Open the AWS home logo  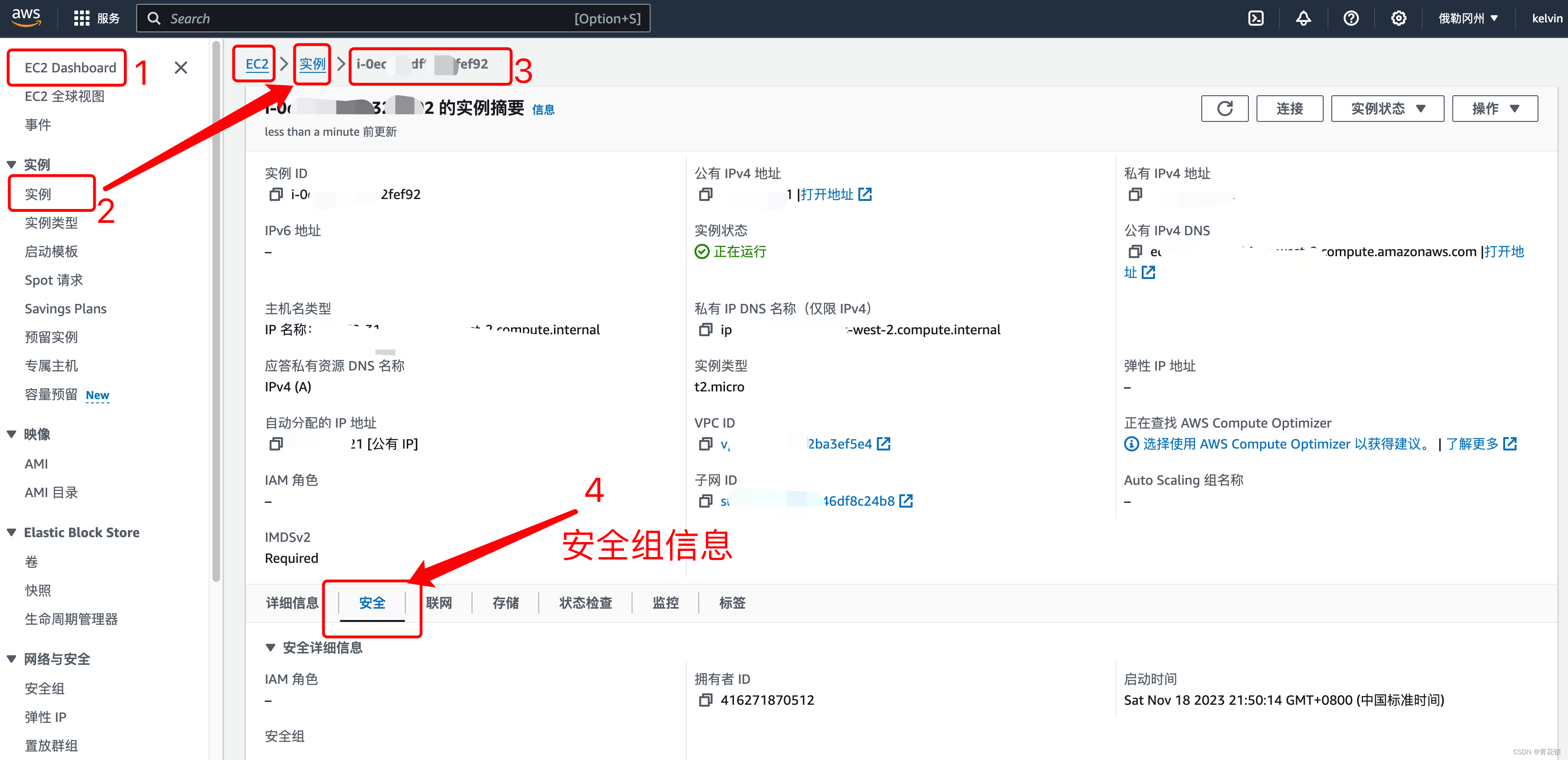coord(26,18)
